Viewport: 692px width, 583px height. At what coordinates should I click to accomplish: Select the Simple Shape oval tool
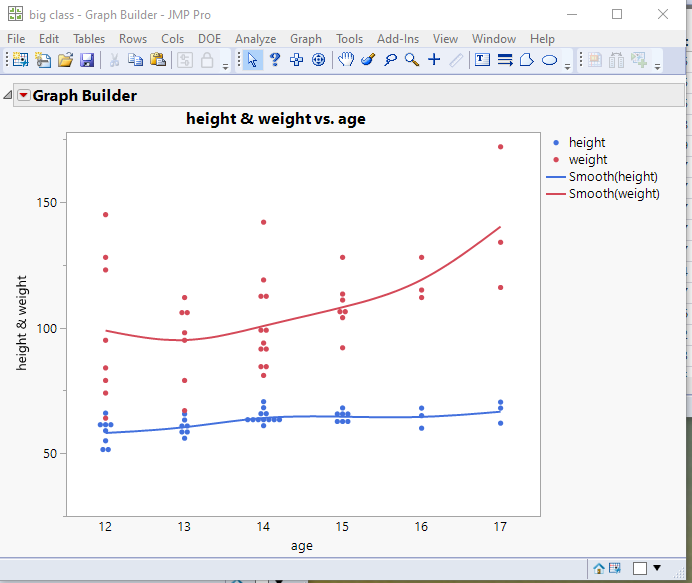click(x=549, y=60)
